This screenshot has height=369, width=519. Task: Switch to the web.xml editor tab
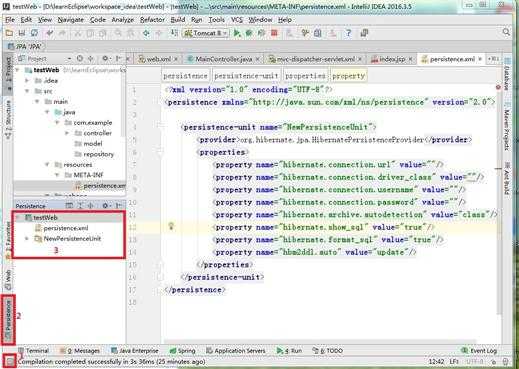pyautogui.click(x=158, y=59)
